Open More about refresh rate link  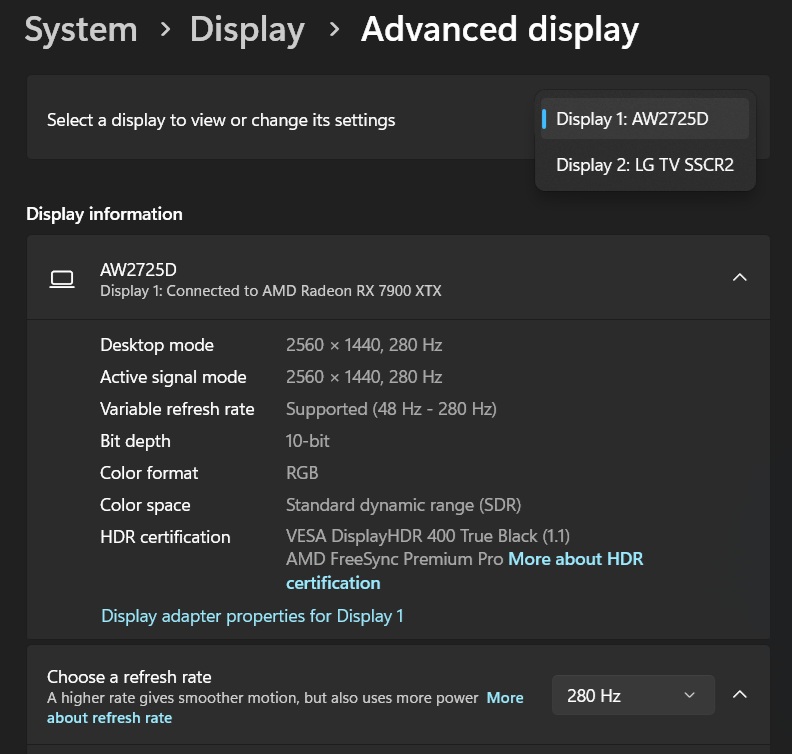[x=285, y=708]
